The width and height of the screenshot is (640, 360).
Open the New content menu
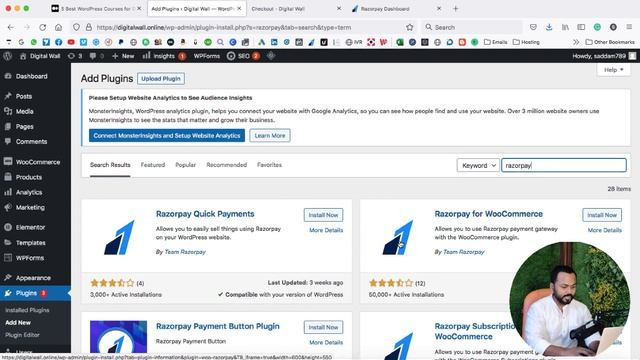(123, 56)
